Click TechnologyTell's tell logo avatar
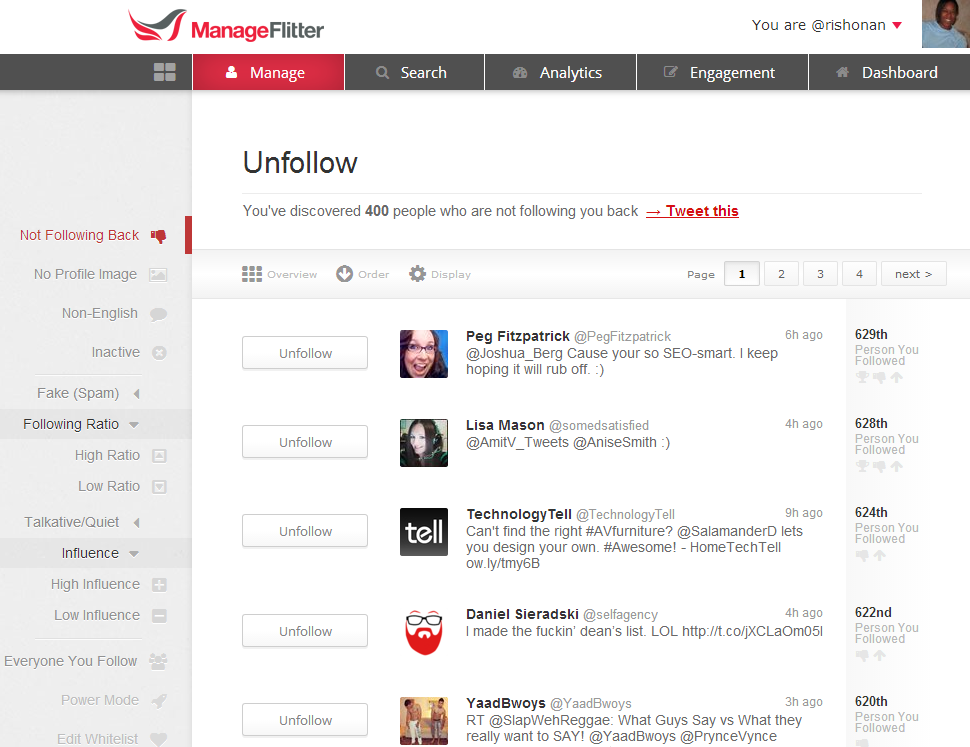 424,532
